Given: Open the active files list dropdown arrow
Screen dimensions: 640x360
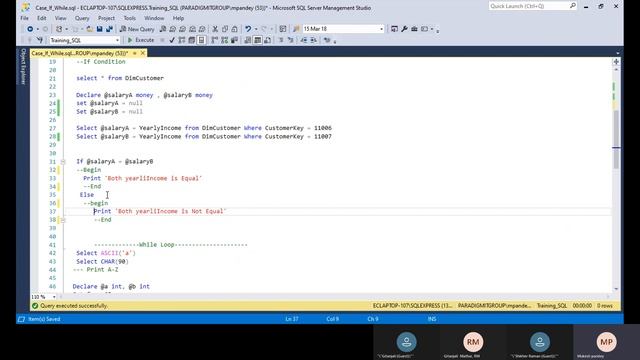Looking at the screenshot, I should click(x=617, y=53).
